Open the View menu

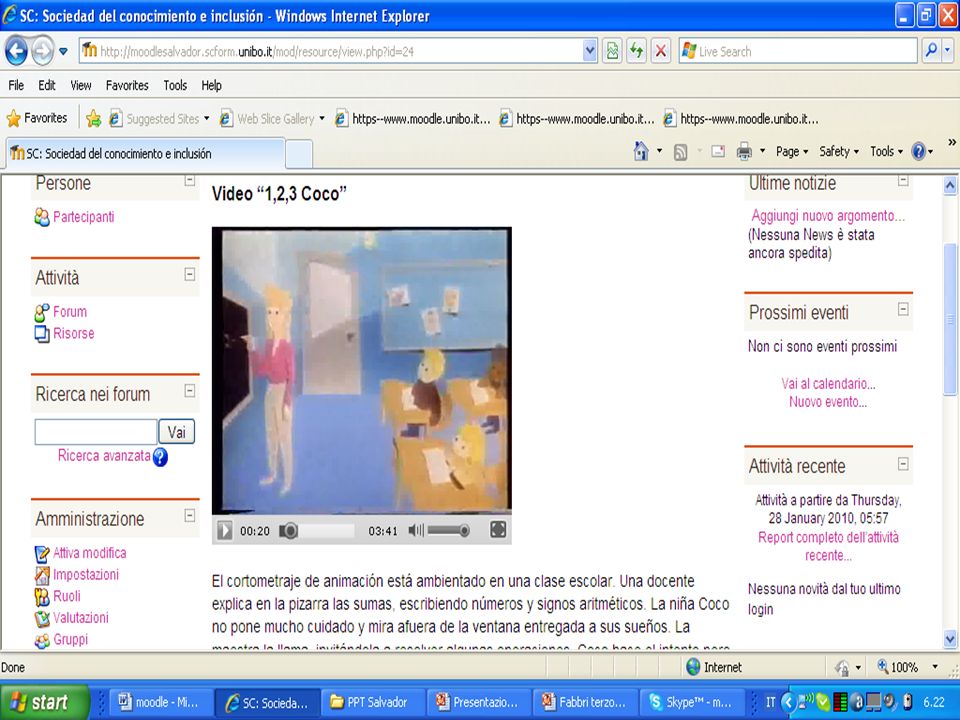(x=80, y=85)
